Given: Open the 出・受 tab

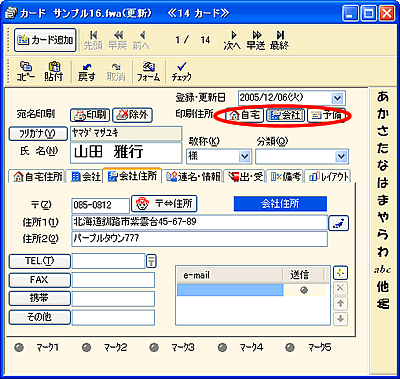Looking at the screenshot, I should [245, 176].
